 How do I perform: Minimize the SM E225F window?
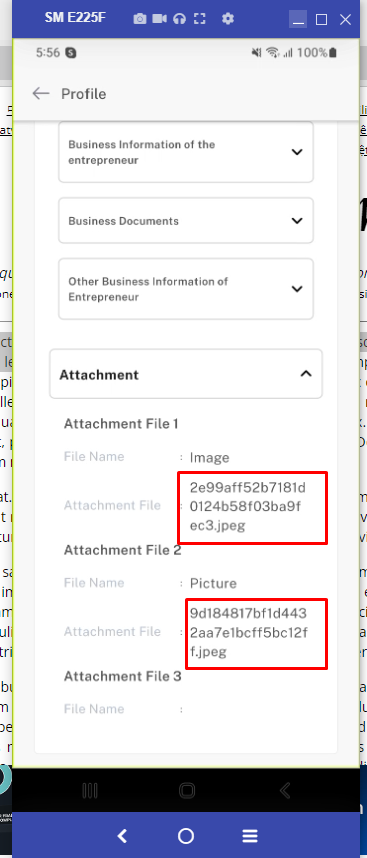coord(298,20)
